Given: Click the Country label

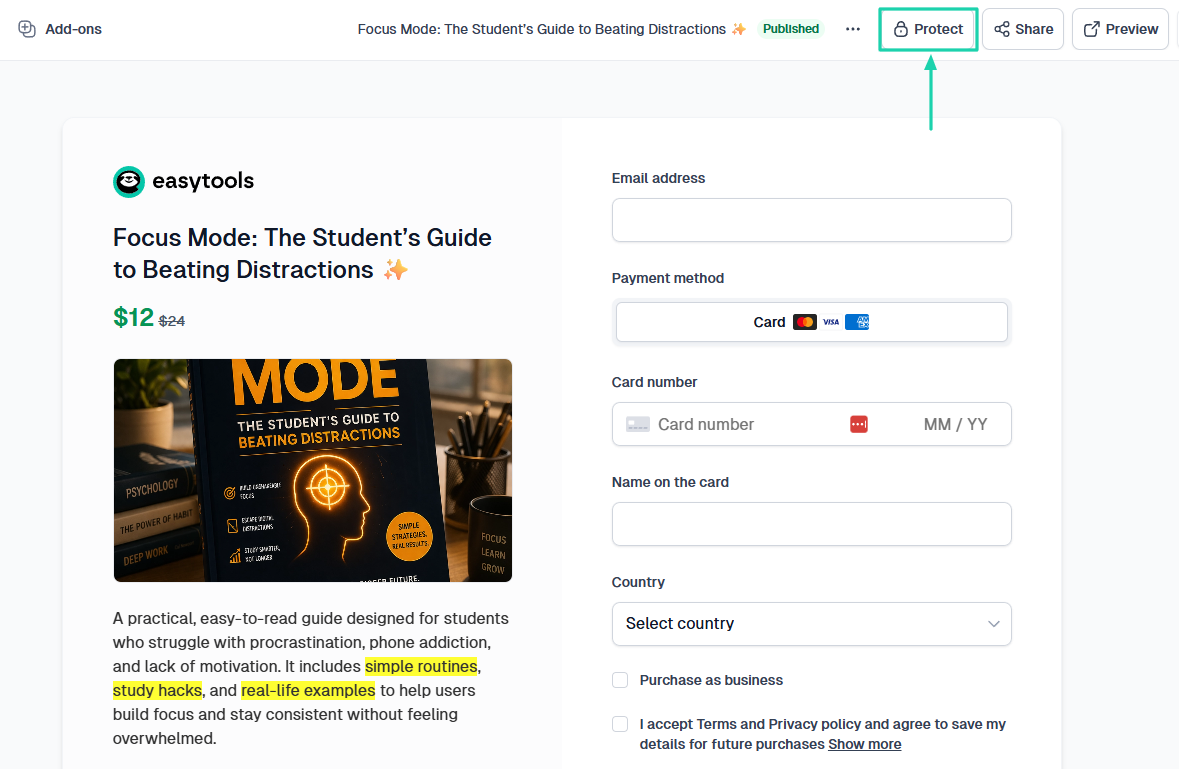Looking at the screenshot, I should point(638,583).
